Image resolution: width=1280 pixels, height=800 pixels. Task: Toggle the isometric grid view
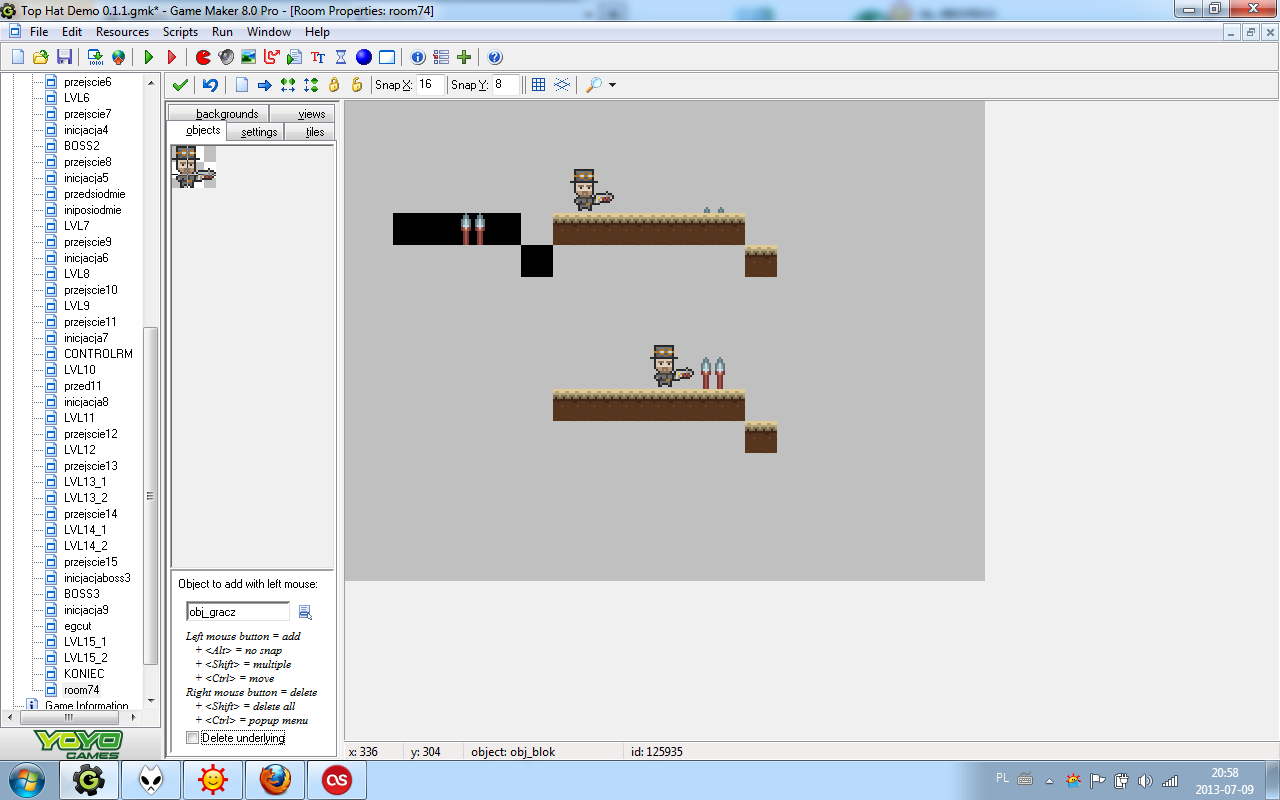point(562,85)
